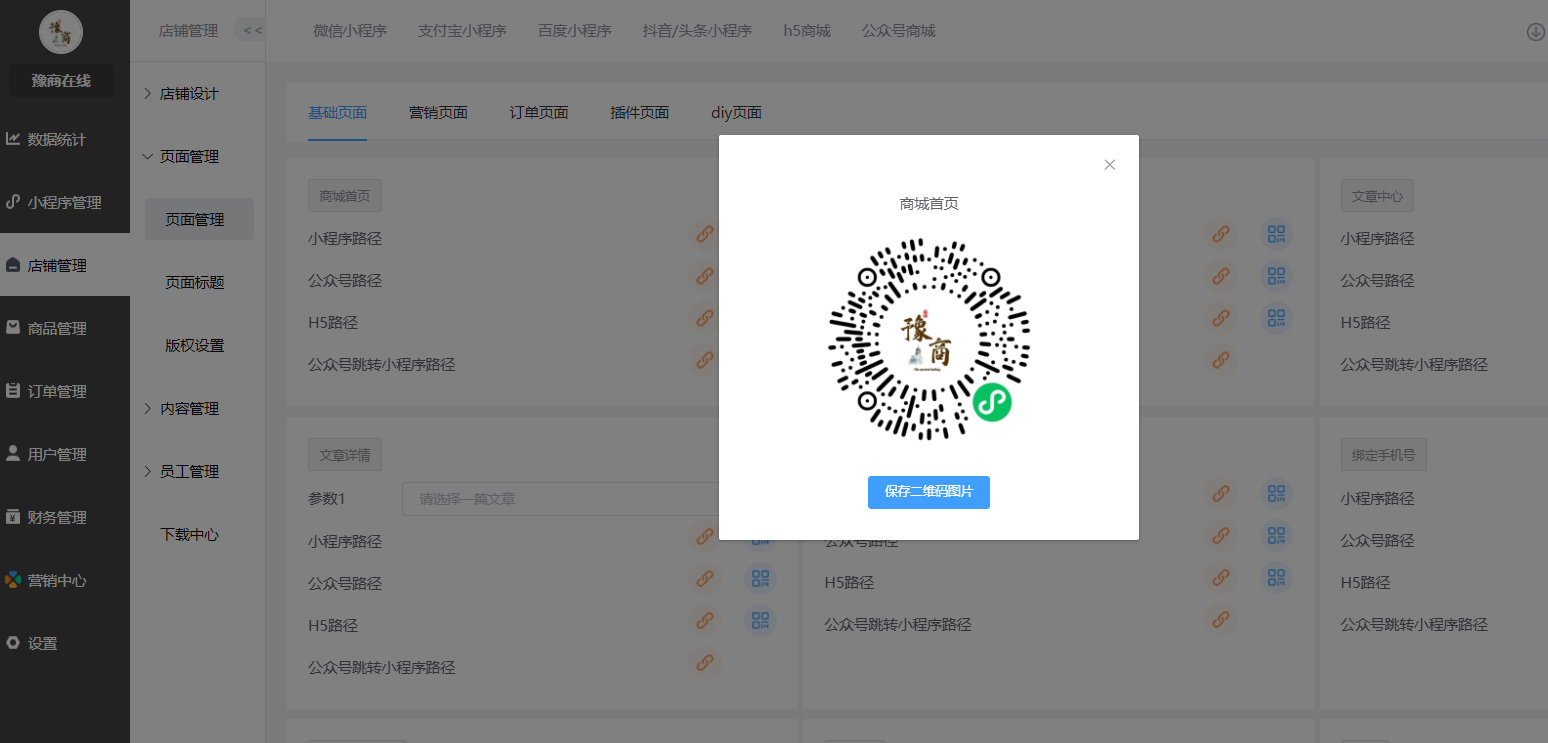Click 公众号跳转小程序路径 text in the 绑定手机号 card
This screenshot has height=743, width=1548.
click(x=1414, y=625)
